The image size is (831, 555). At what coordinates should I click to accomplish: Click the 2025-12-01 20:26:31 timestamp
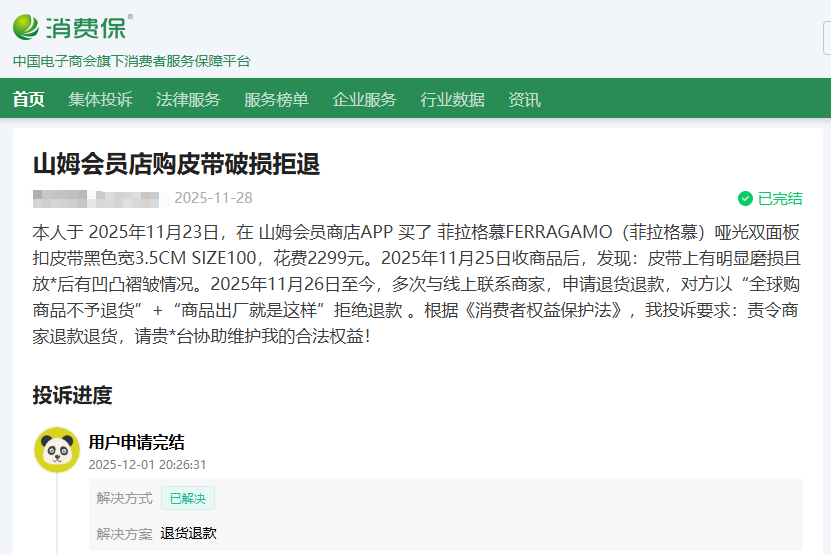pos(147,464)
